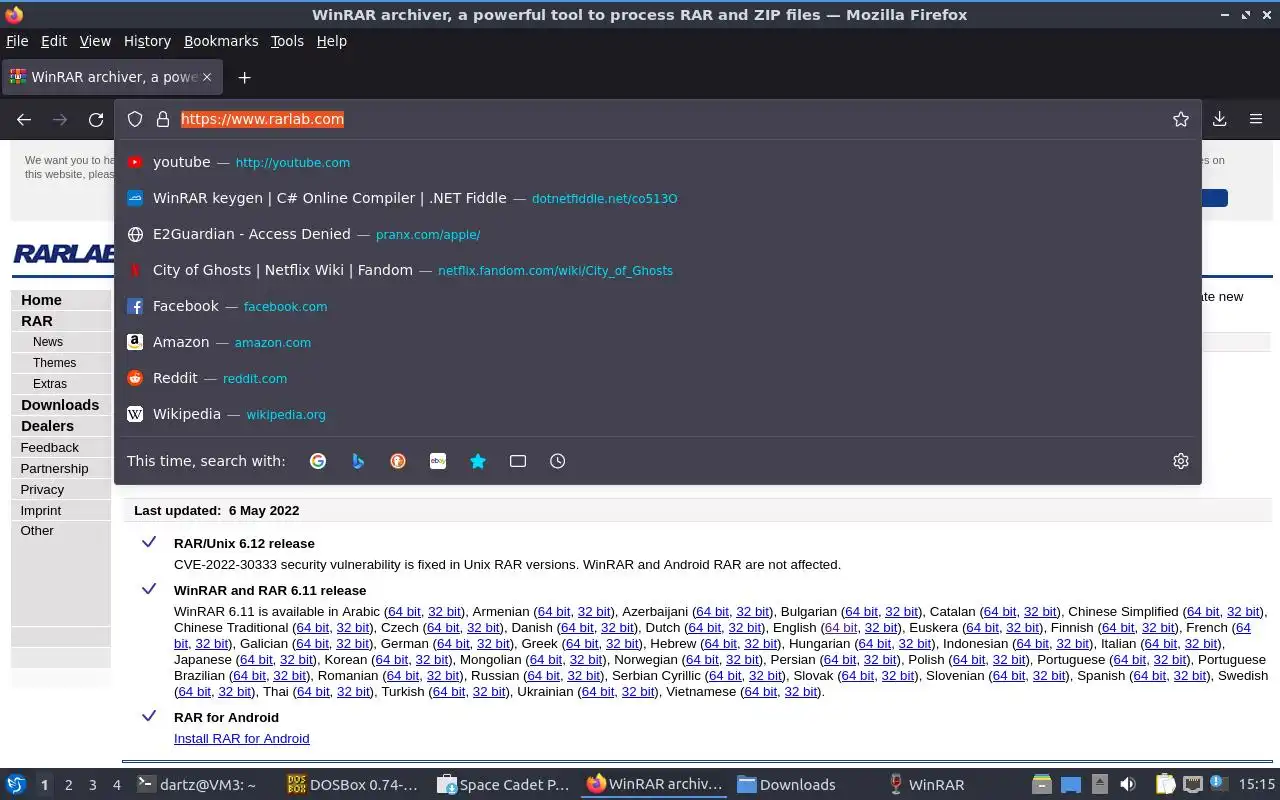
Task: Open the system start menu icon
Action: (x=15, y=785)
